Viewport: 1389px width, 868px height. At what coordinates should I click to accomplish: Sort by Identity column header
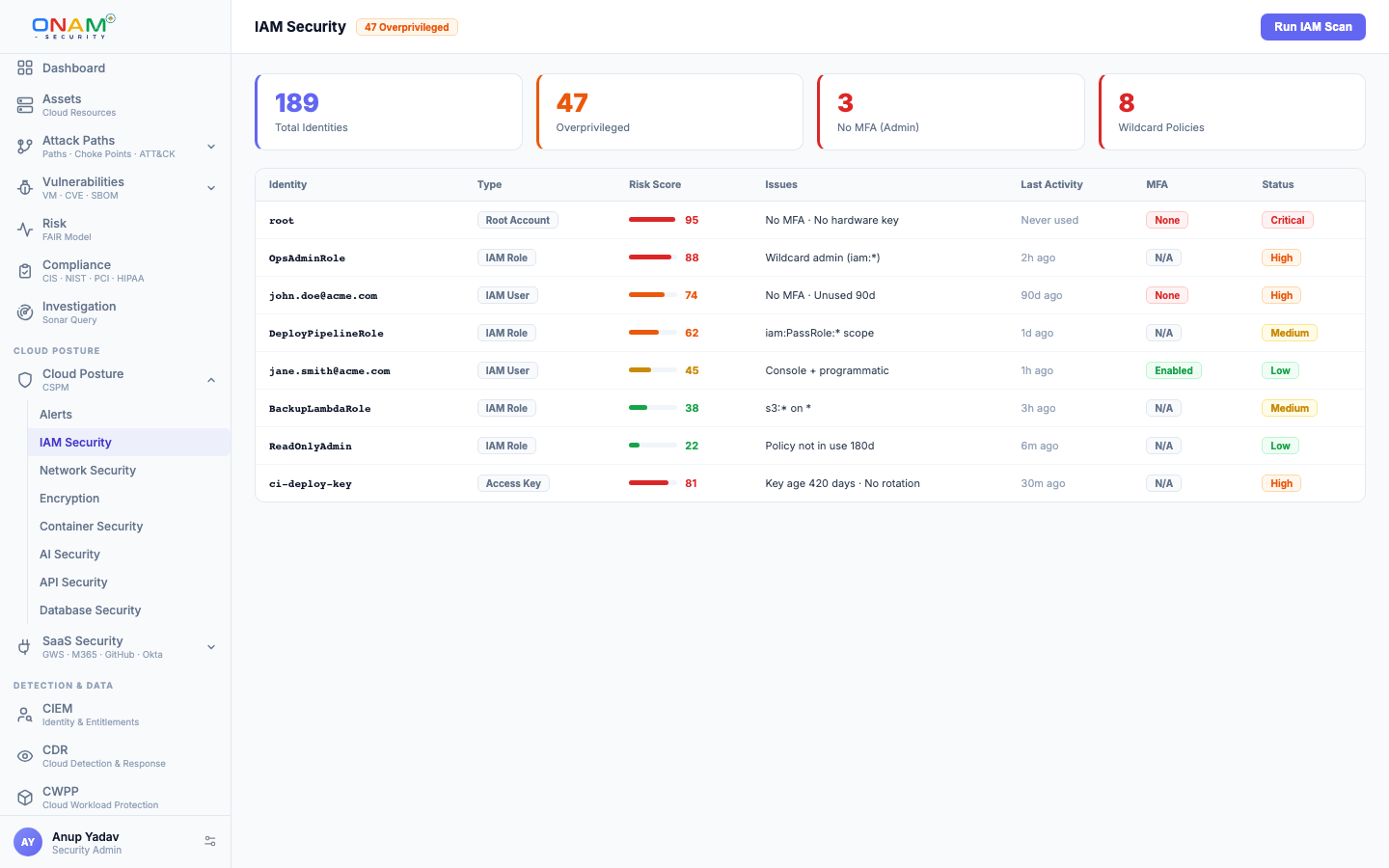287,184
